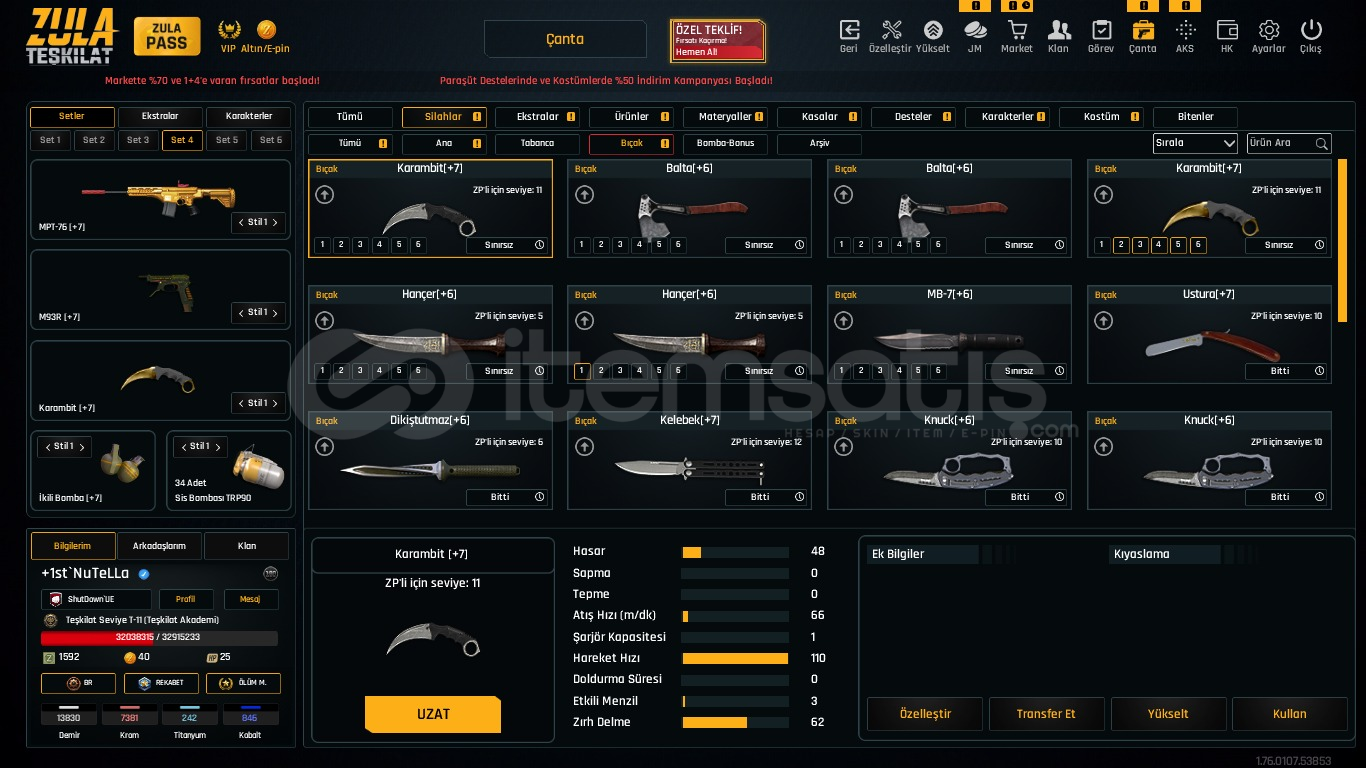Click the UZAT button
1366x768 pixels.
[433, 714]
